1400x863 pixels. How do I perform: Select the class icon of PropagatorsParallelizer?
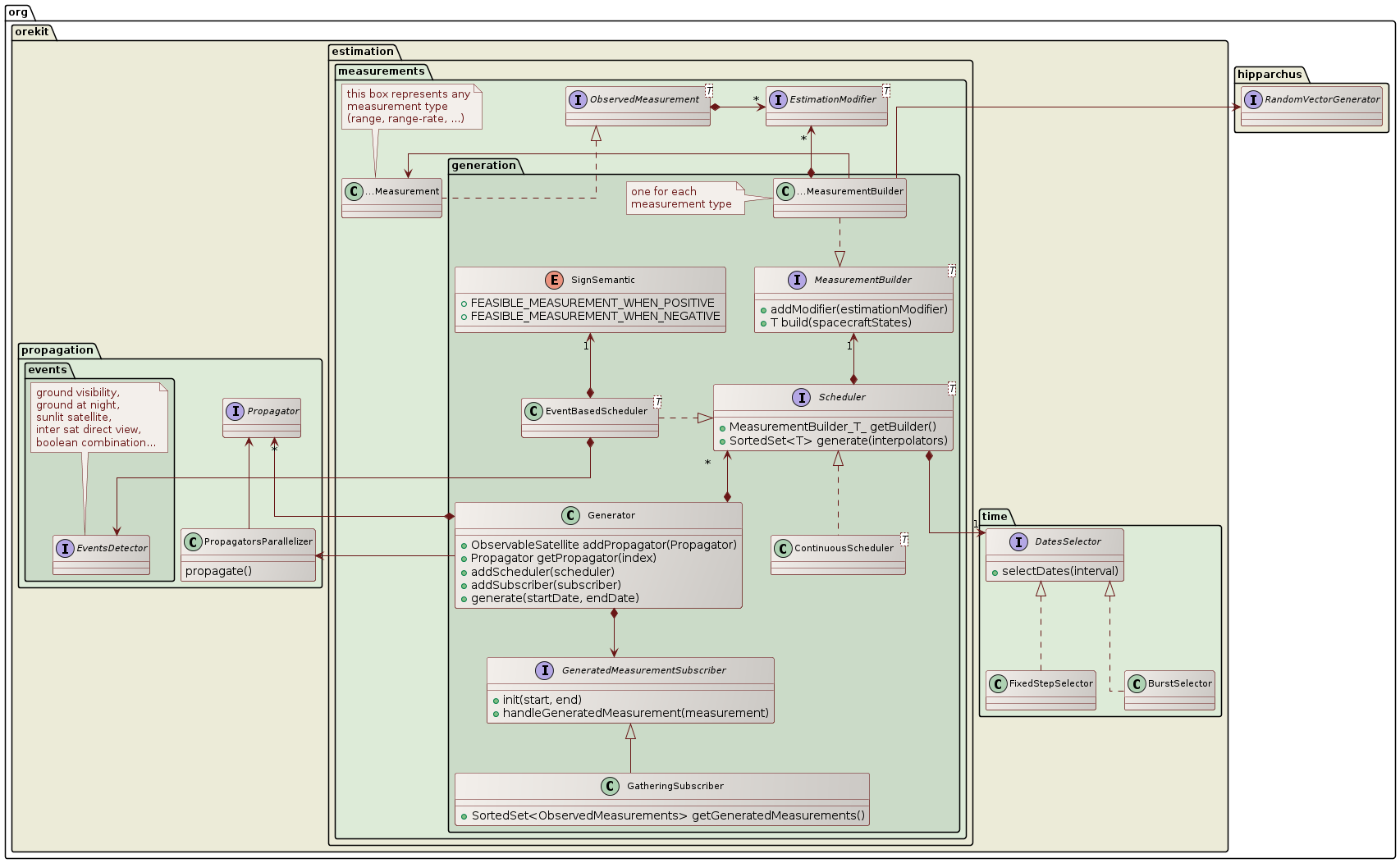tap(193, 541)
